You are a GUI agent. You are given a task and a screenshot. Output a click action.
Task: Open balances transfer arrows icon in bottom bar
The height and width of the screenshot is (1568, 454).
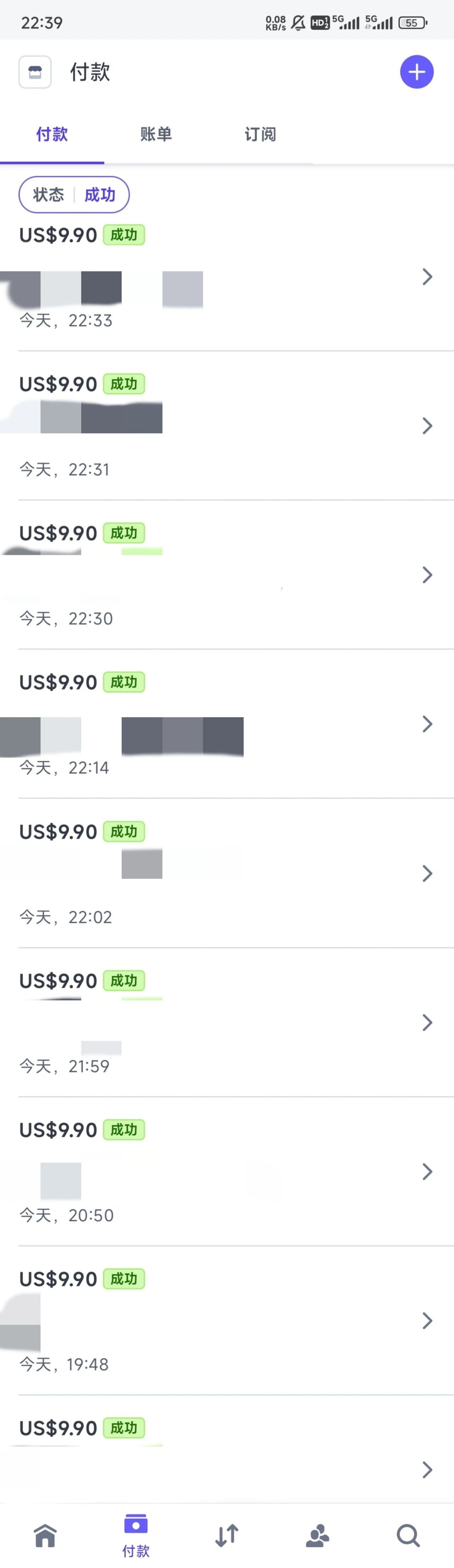click(x=227, y=1536)
